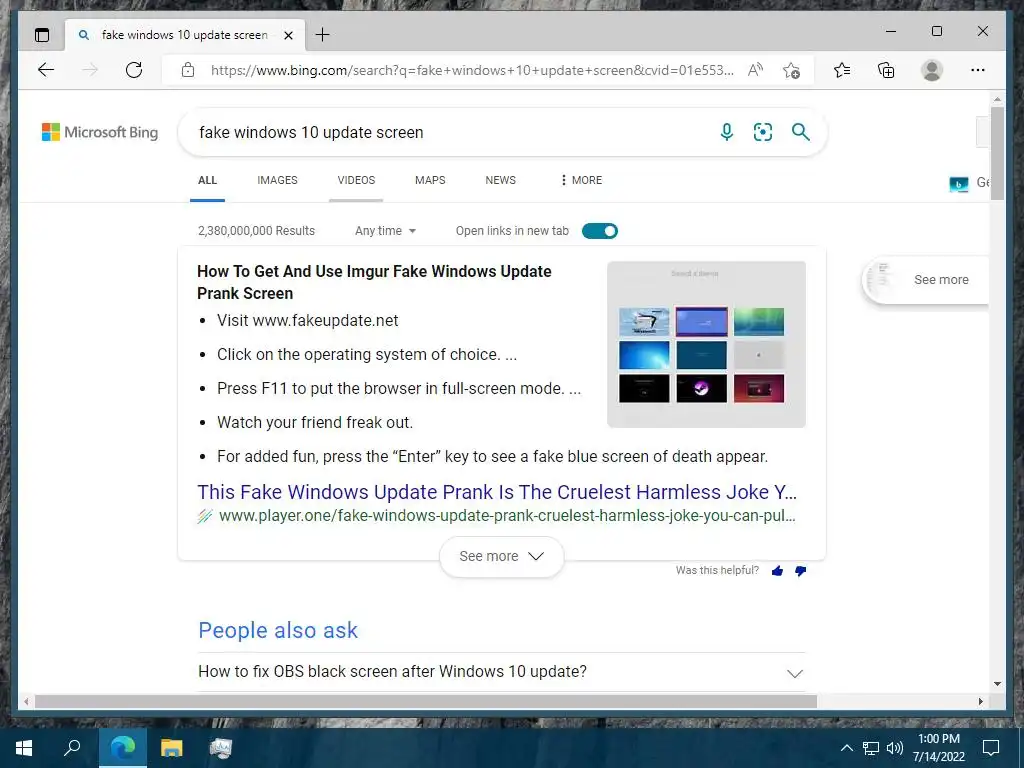The height and width of the screenshot is (768, 1024).
Task: Expand See more on answer card
Action: [x=502, y=556]
